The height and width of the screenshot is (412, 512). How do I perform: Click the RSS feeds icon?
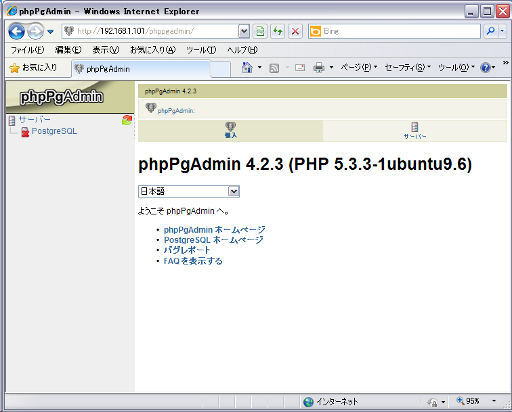[x=274, y=68]
